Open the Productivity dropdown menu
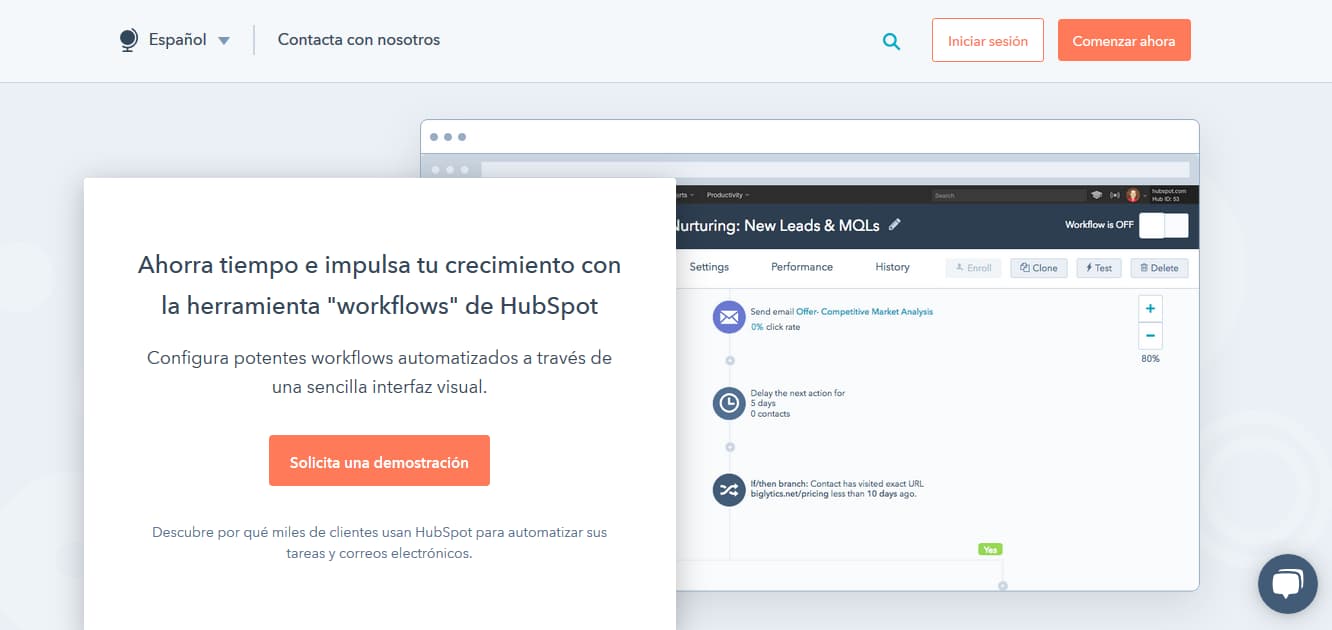 click(724, 194)
